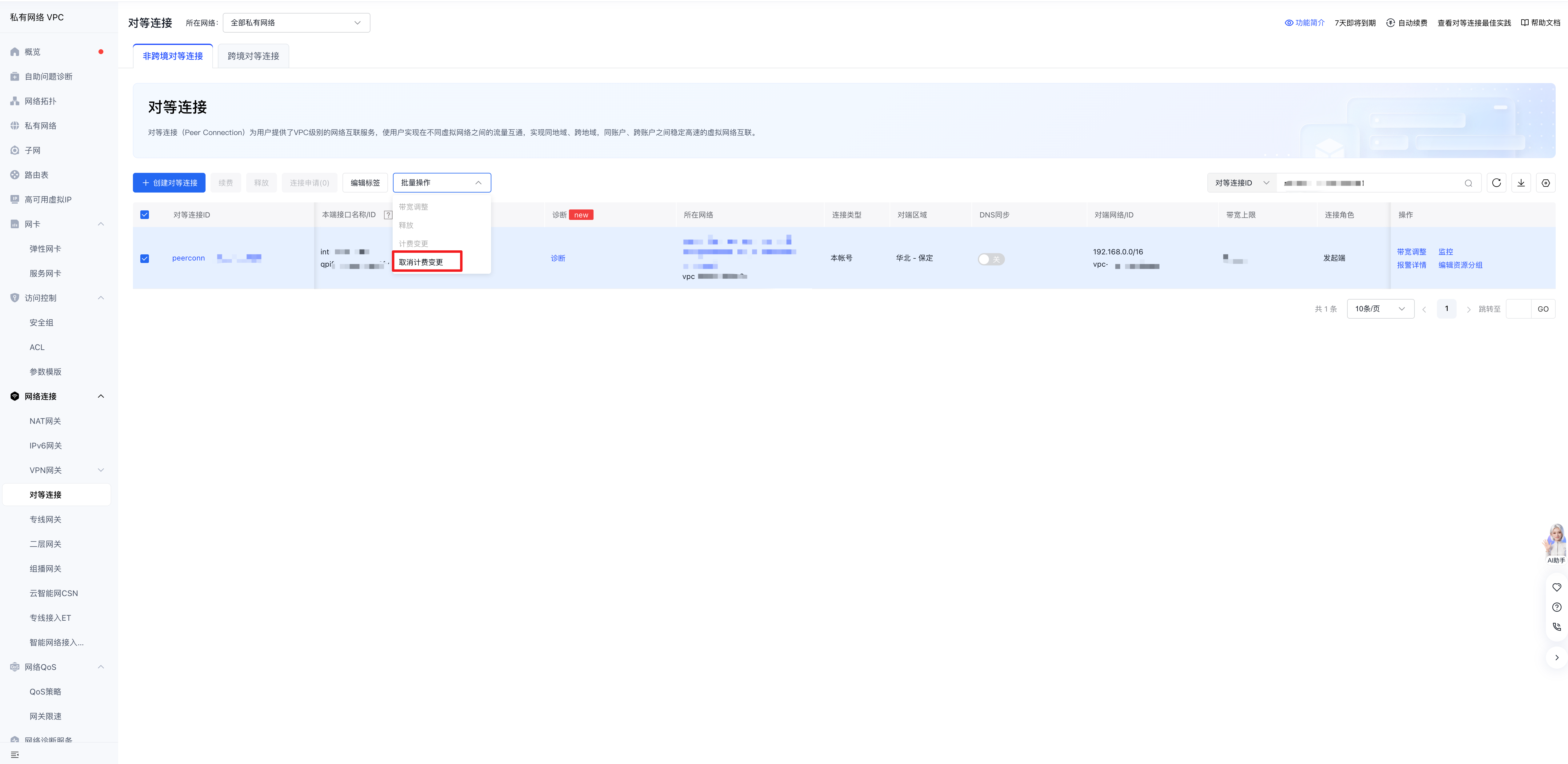Click the eye icon for 功能简介
The image size is (1568, 764).
click(x=1289, y=23)
